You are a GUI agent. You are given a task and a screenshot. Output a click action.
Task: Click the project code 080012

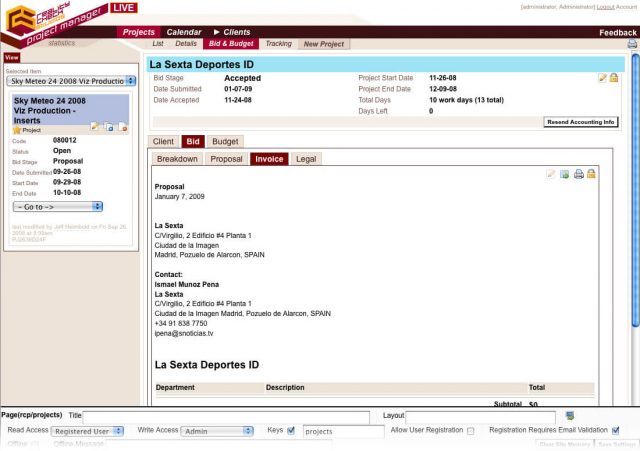click(64, 140)
